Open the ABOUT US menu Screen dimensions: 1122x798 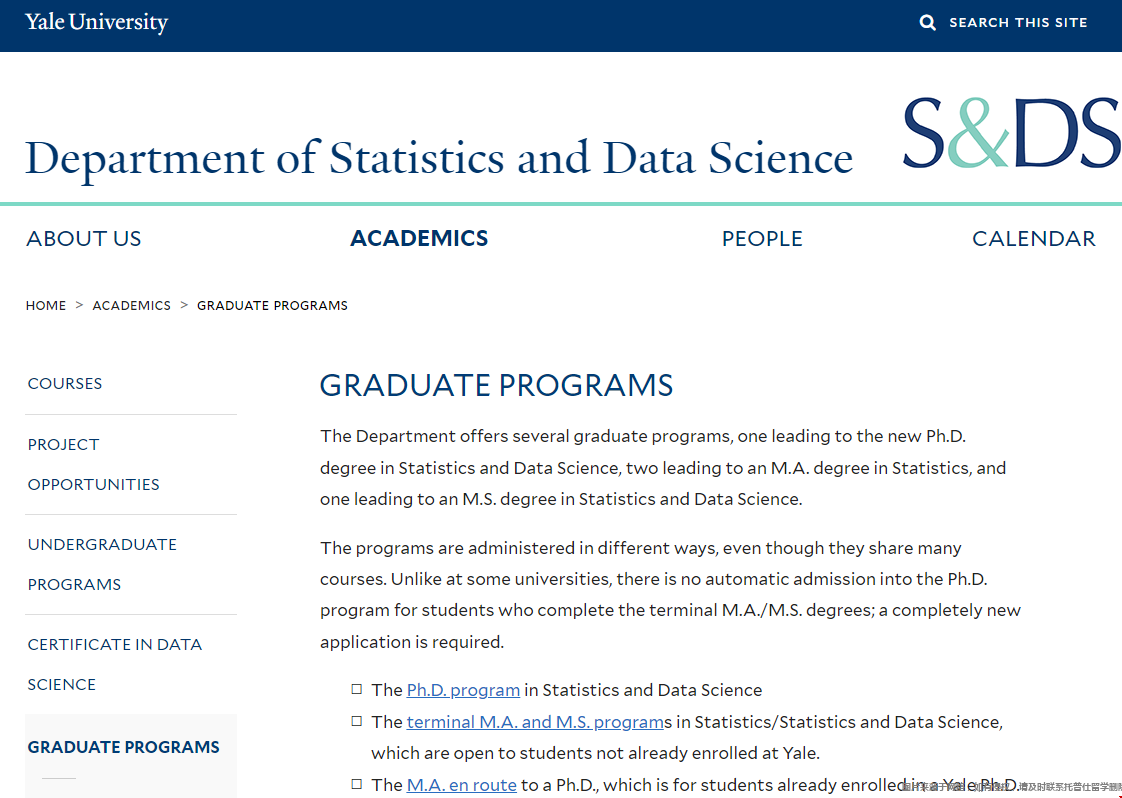coord(84,238)
